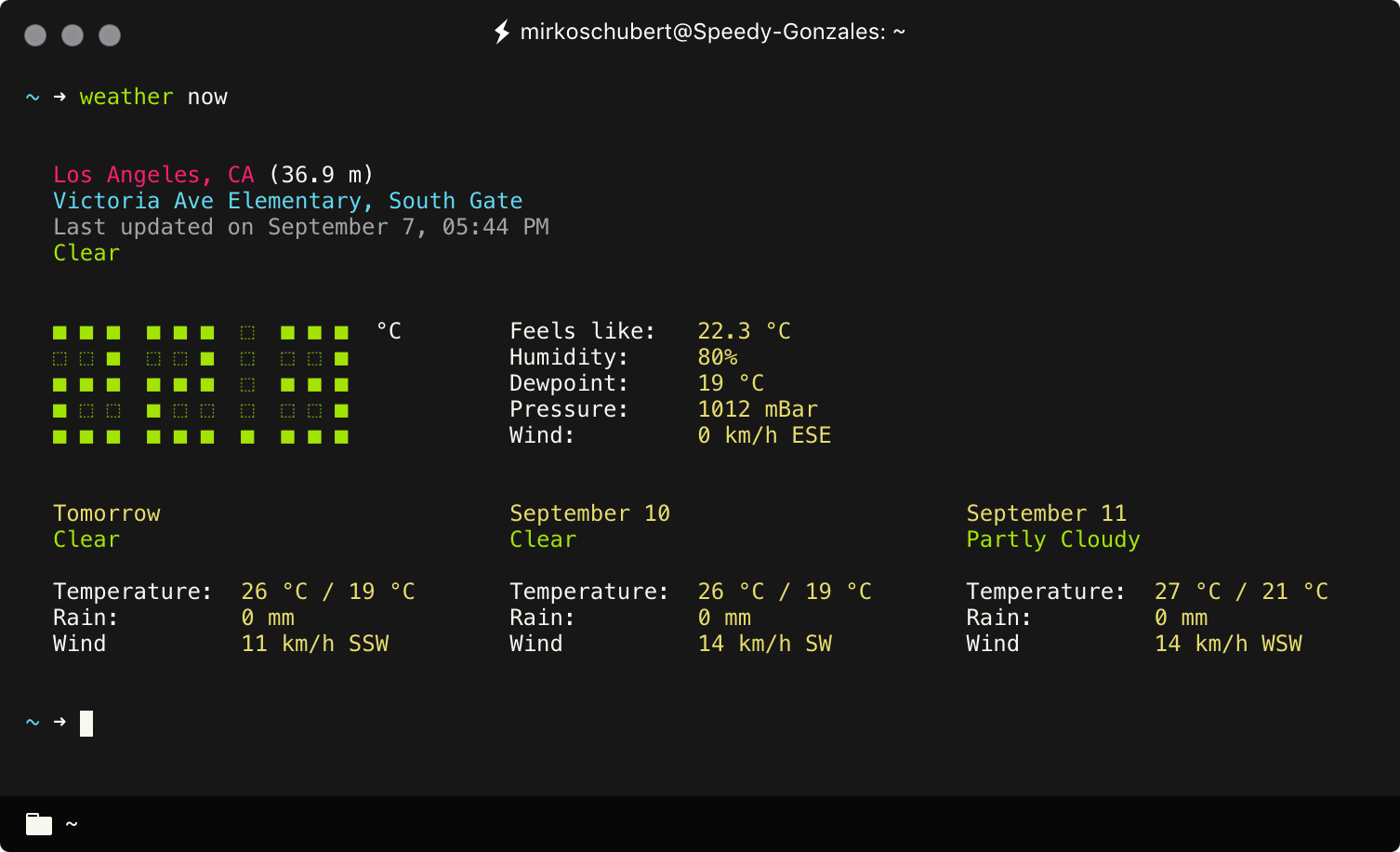Click the tilde next to the folder icon

point(73,824)
